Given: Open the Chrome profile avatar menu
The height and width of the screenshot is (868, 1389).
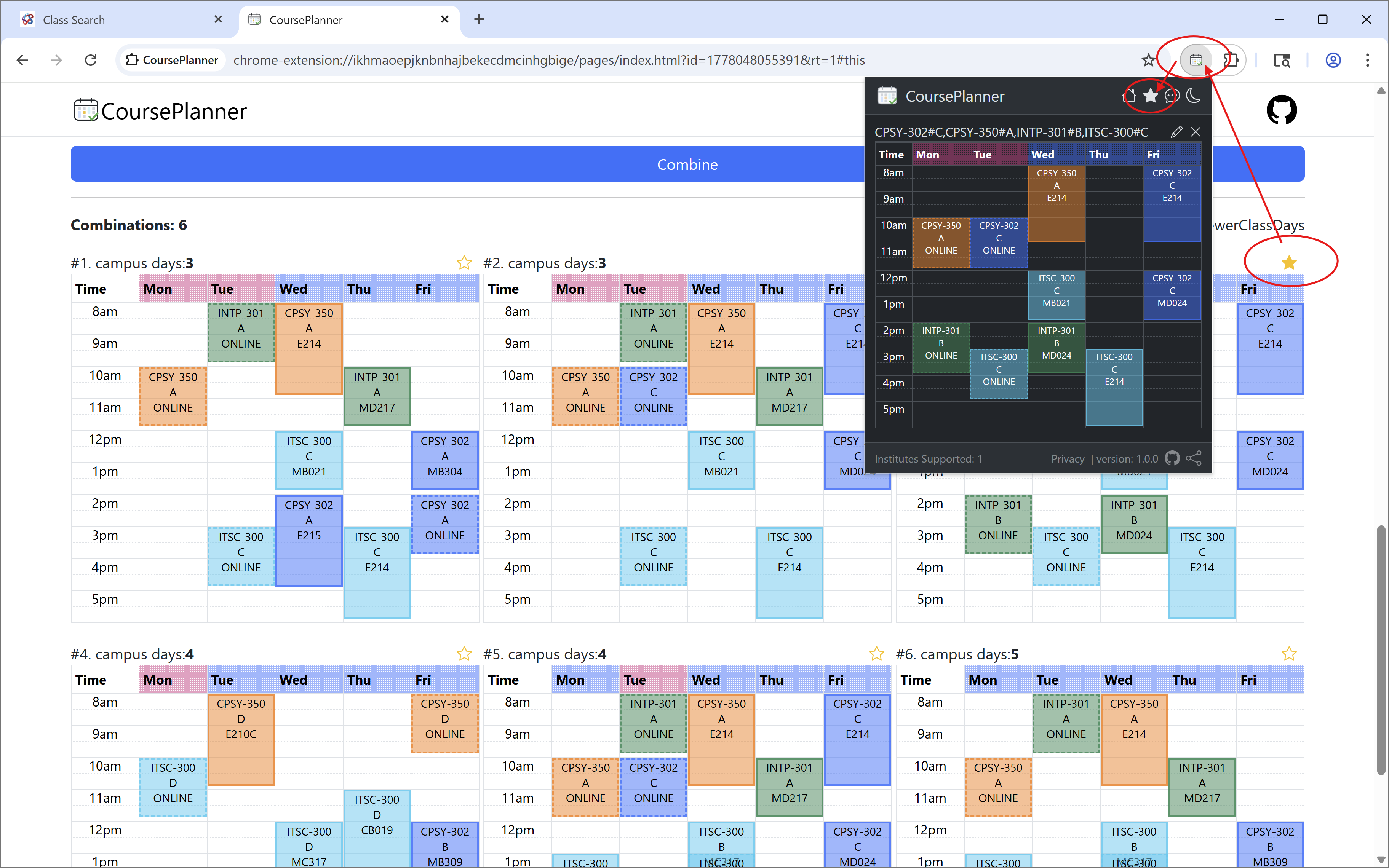Looking at the screenshot, I should pyautogui.click(x=1333, y=60).
